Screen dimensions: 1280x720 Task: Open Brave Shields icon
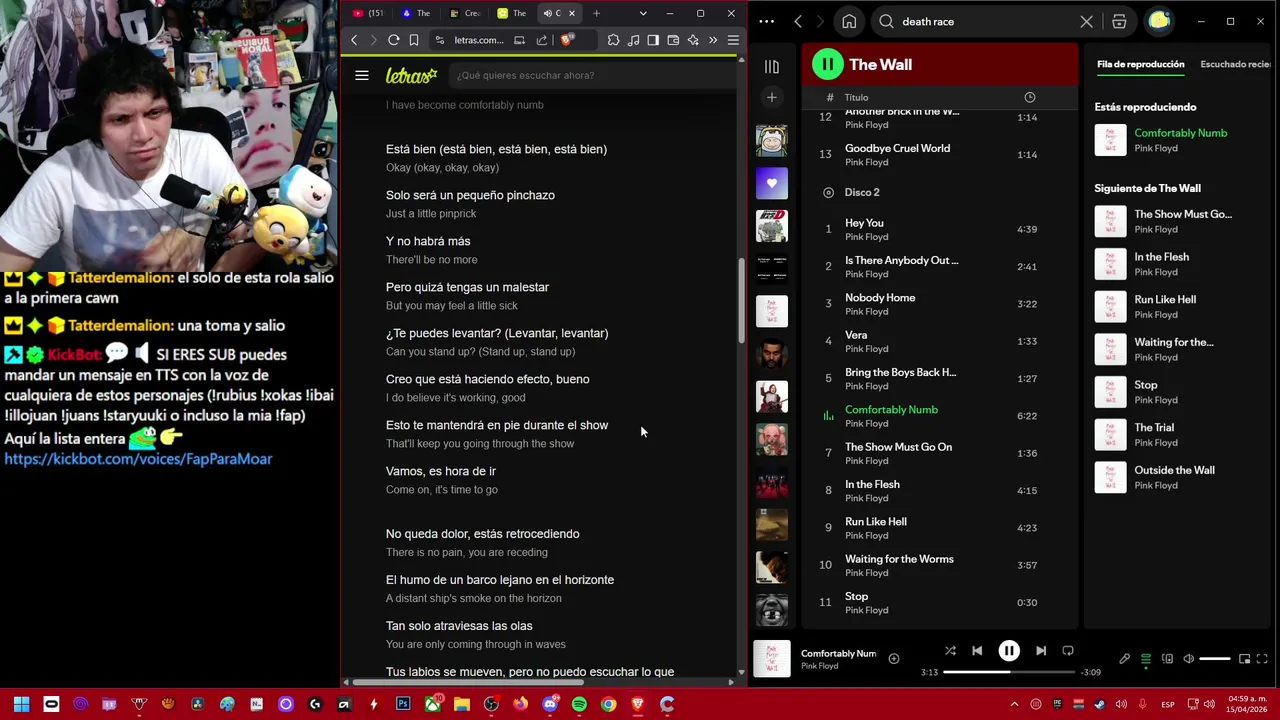click(x=568, y=40)
